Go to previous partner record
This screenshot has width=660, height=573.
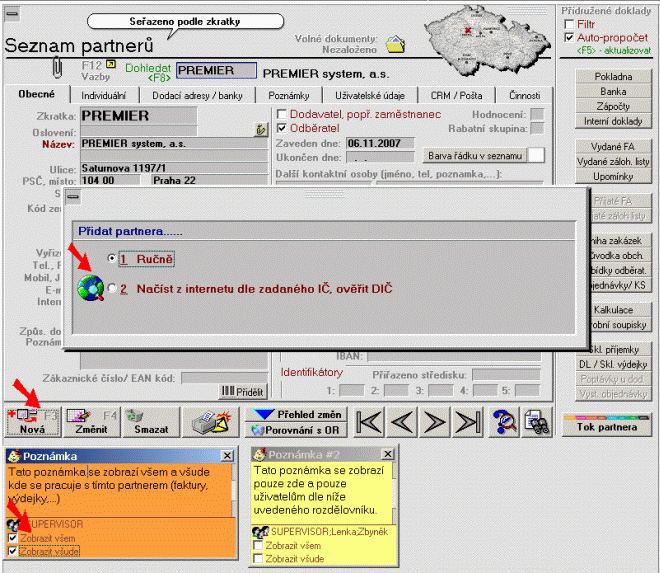(402, 421)
